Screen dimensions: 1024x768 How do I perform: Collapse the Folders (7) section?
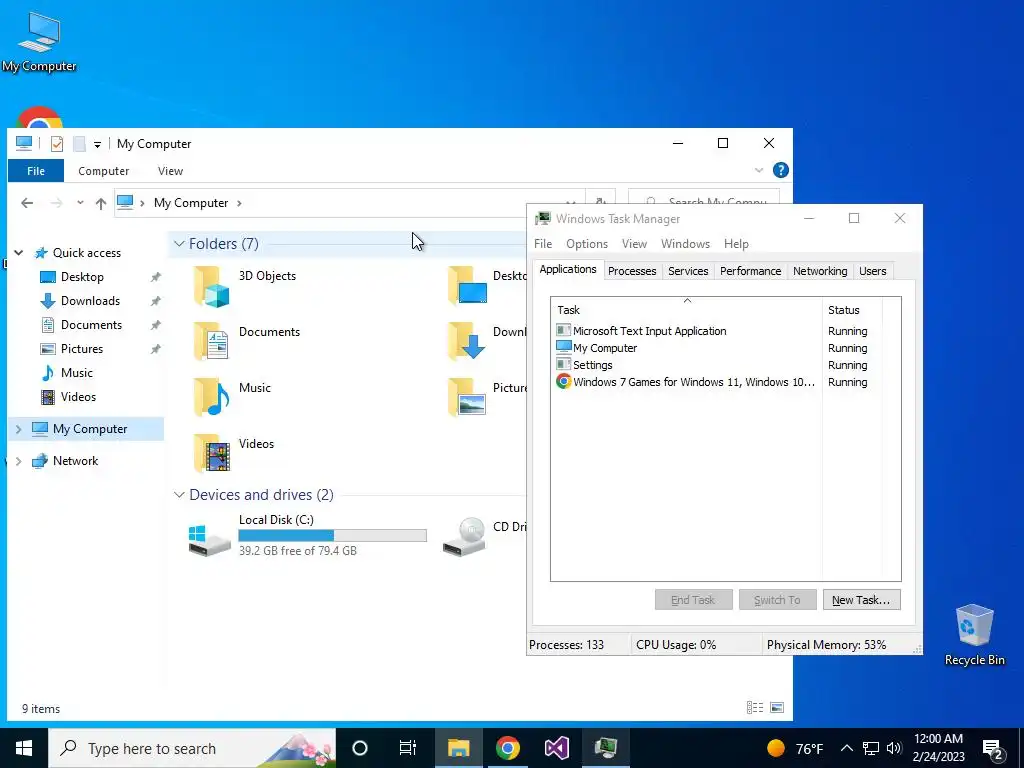tap(179, 244)
